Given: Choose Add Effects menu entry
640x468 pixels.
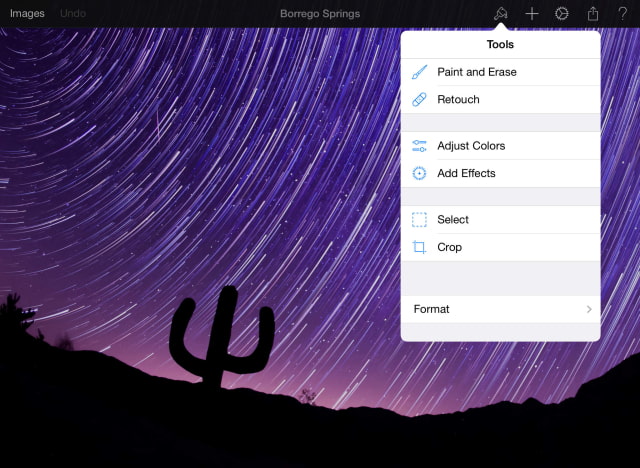Looking at the screenshot, I should pos(500,173).
